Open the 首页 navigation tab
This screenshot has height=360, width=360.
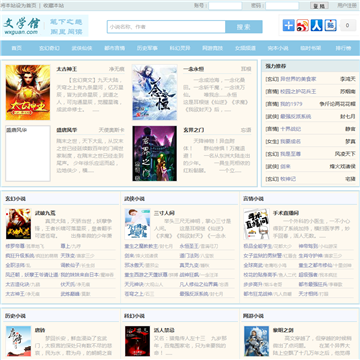point(17,48)
